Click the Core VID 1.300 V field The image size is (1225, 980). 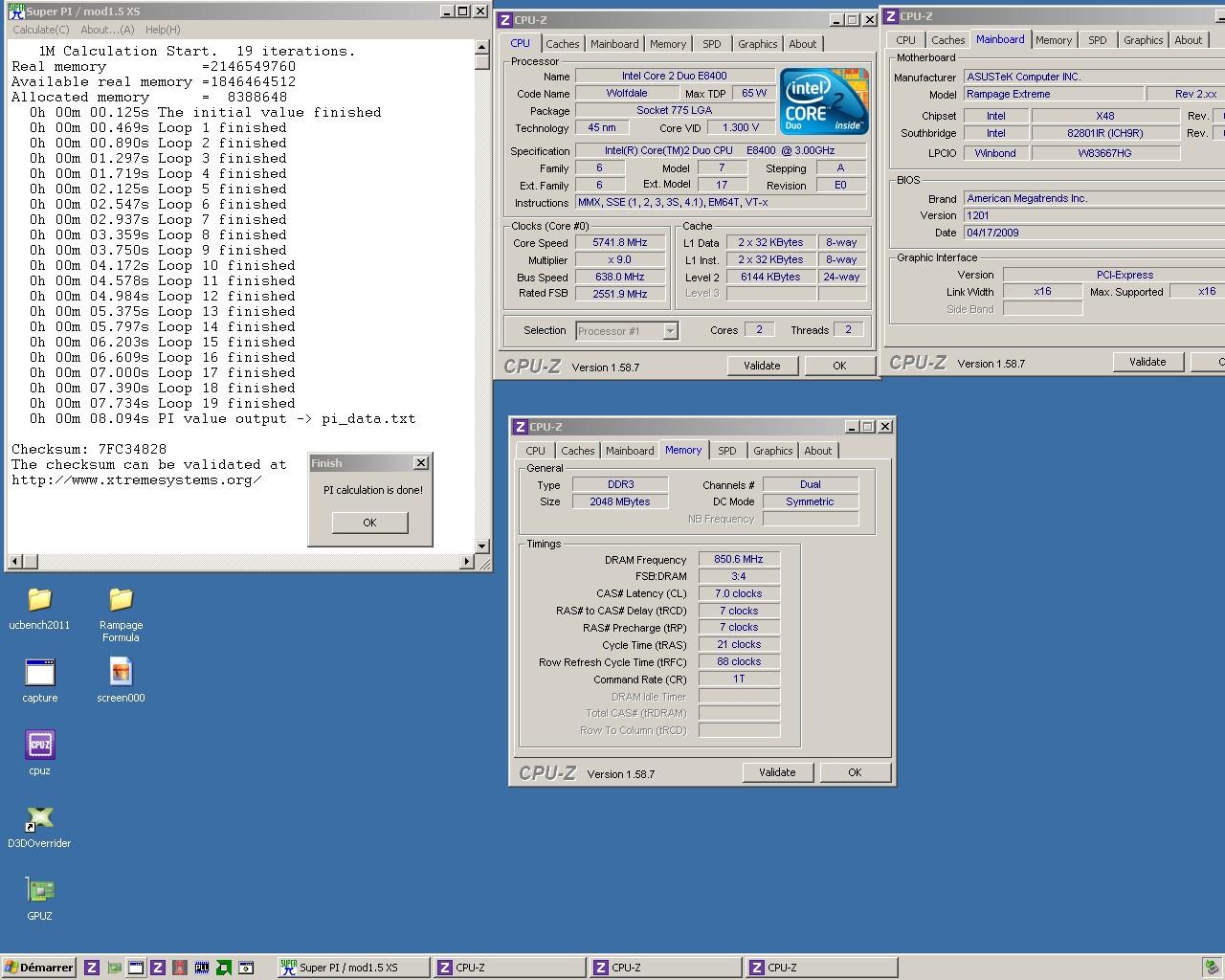point(742,128)
